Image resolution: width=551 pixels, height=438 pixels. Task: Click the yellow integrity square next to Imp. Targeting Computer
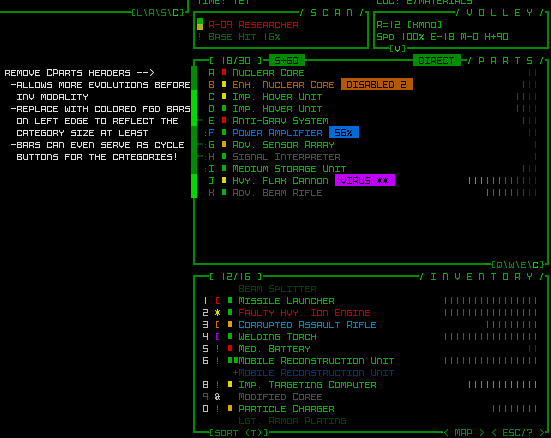coord(230,385)
